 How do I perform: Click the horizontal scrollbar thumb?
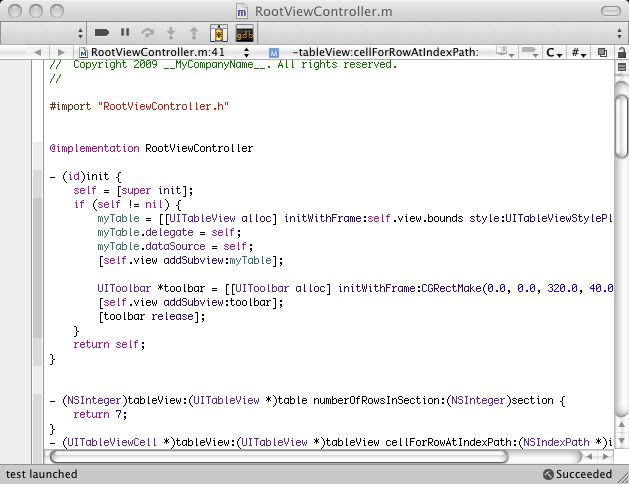[279, 456]
